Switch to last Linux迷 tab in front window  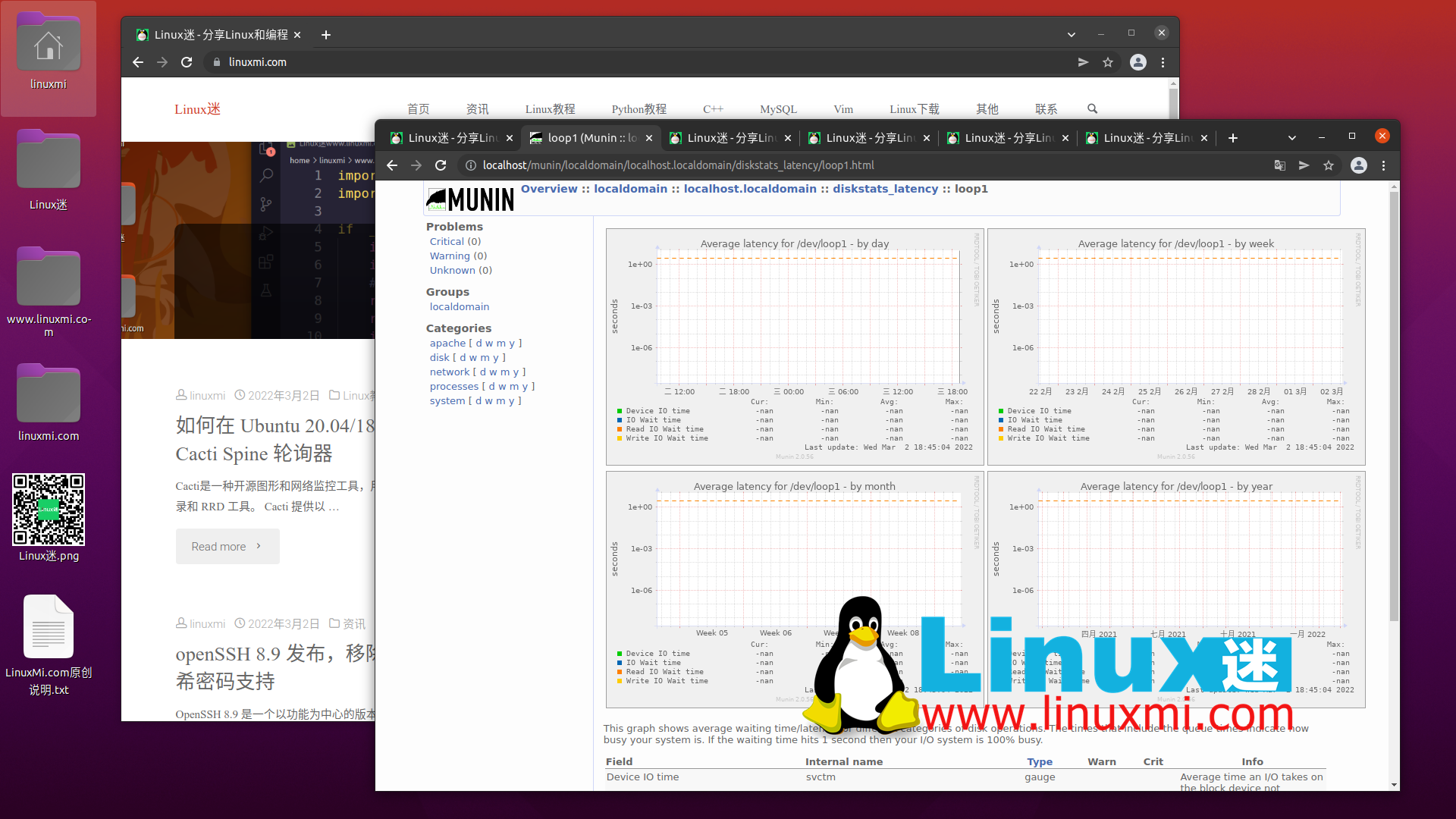coord(1147,138)
